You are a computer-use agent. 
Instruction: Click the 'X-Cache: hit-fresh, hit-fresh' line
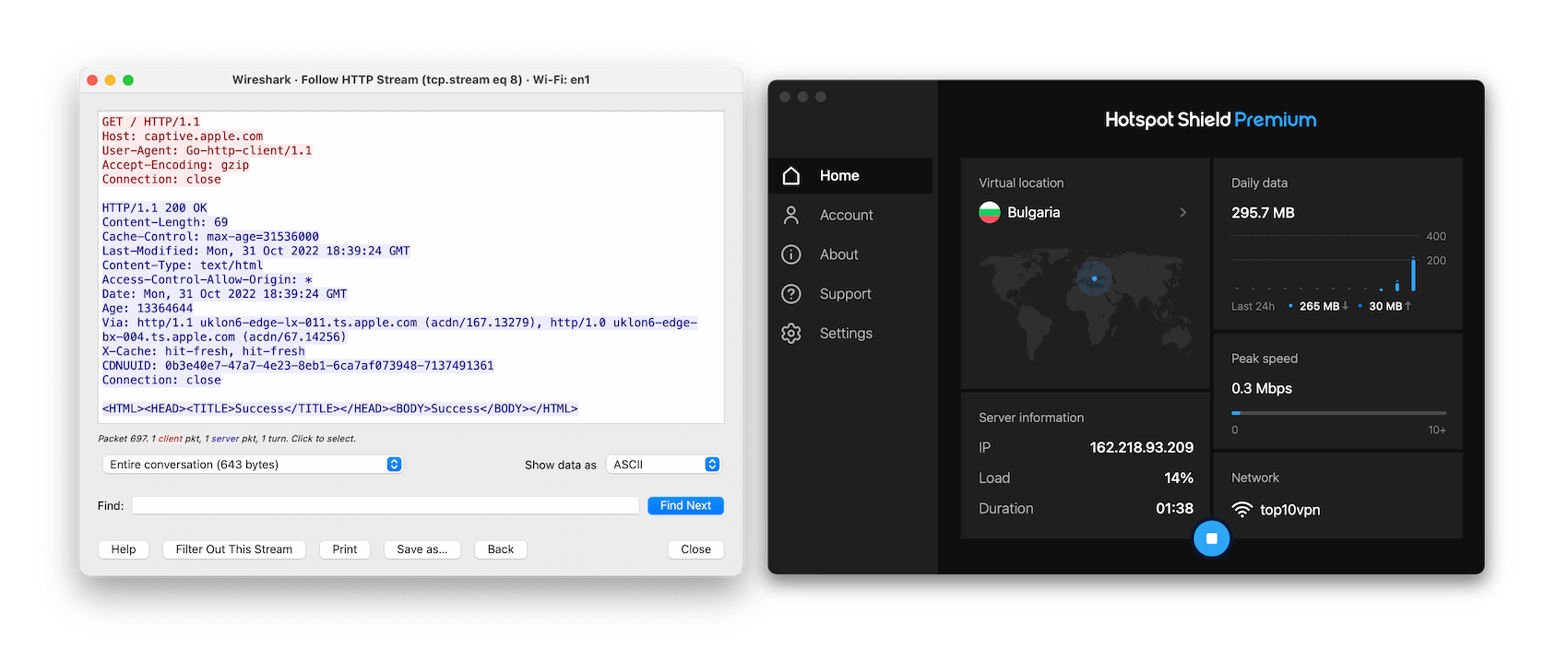[x=204, y=351]
